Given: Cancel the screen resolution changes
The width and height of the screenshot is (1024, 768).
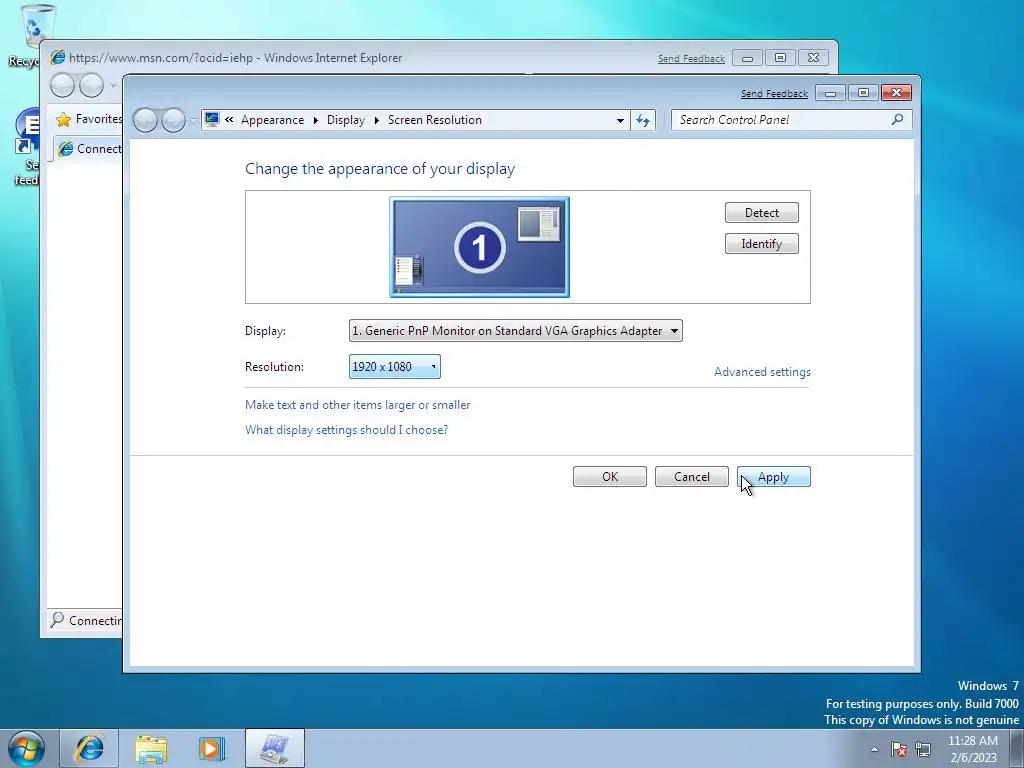Looking at the screenshot, I should (692, 477).
